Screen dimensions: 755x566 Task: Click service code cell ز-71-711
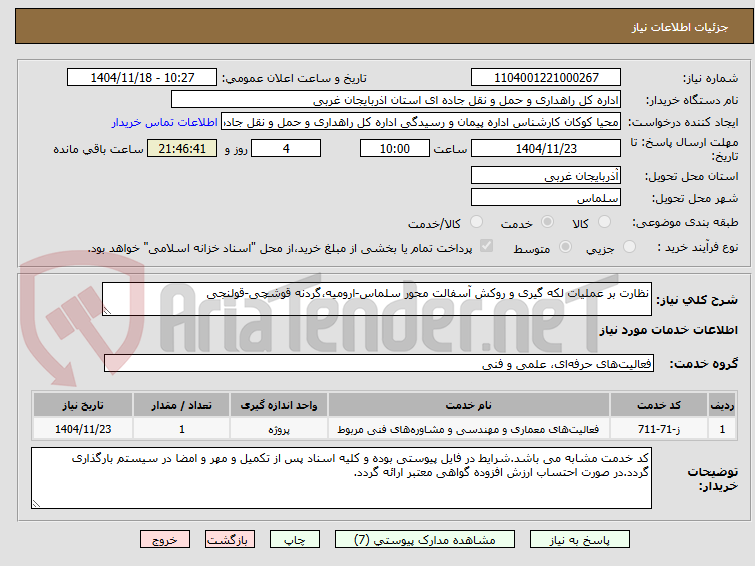[x=659, y=429]
